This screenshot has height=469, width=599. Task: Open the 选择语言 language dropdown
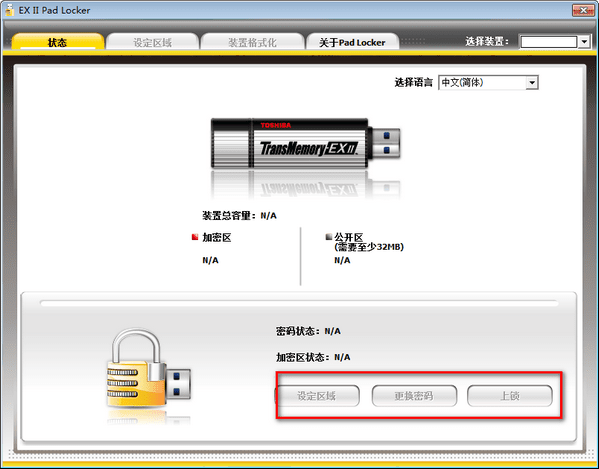488,82
